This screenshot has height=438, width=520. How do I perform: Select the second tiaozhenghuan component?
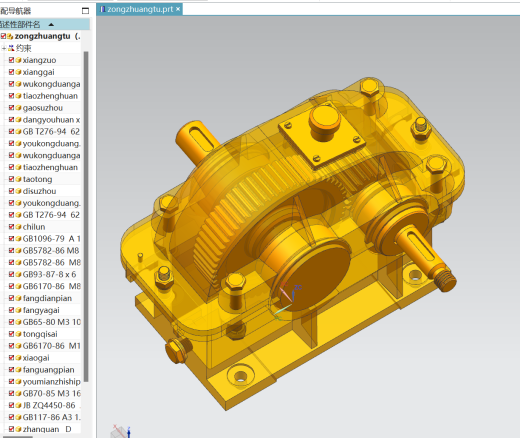(50, 167)
